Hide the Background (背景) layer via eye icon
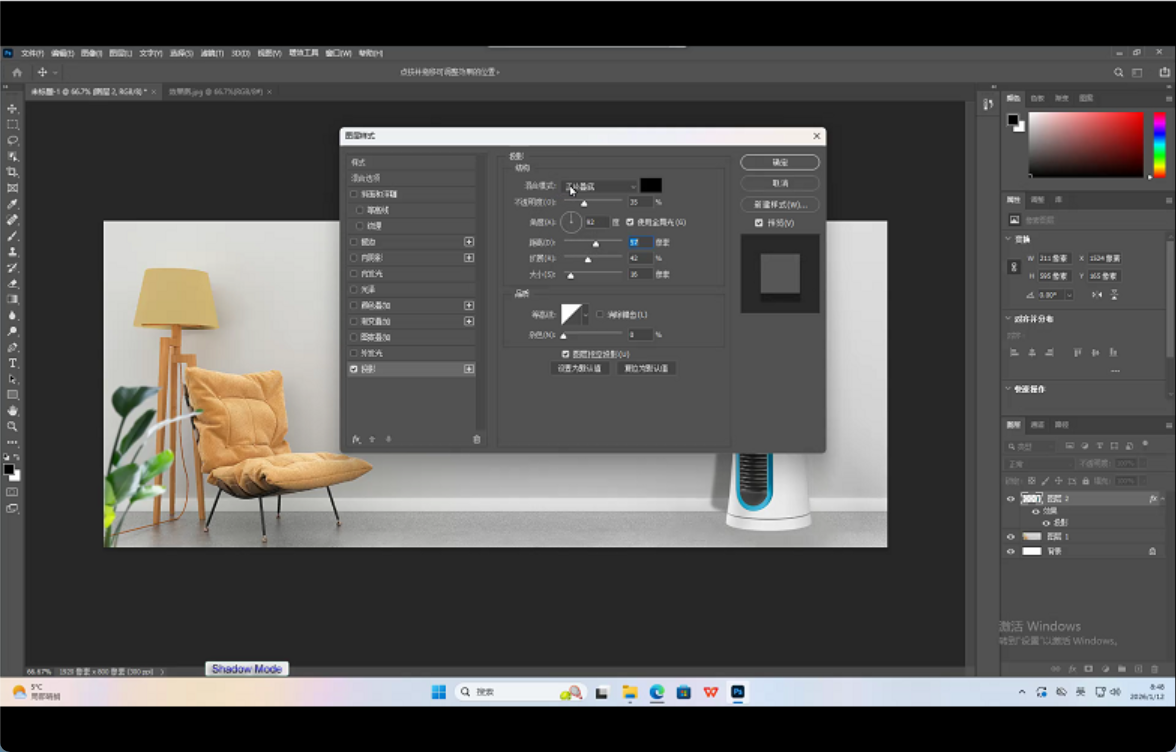This screenshot has width=1176, height=752. pos(1010,551)
